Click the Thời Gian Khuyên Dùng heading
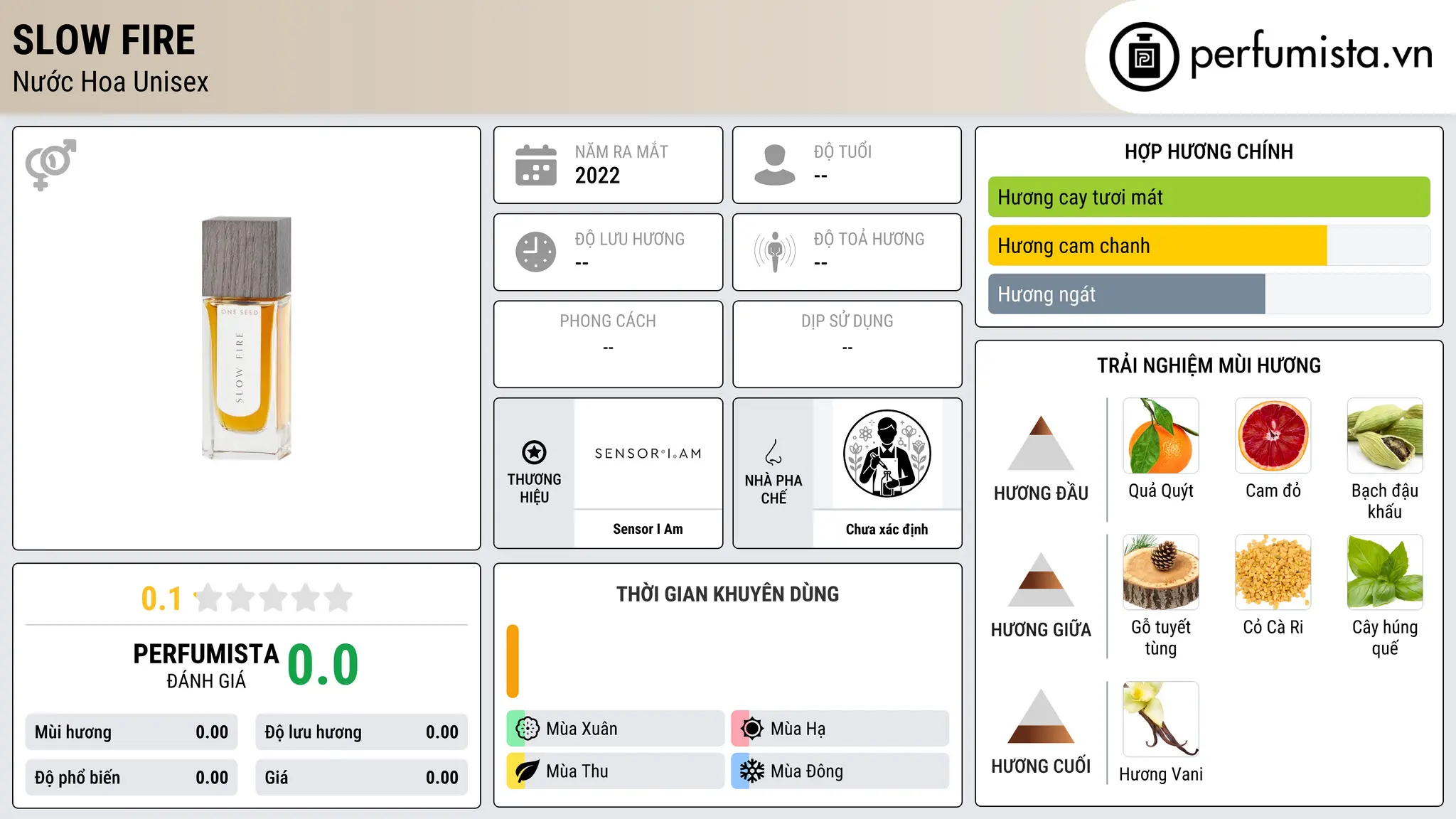Image resolution: width=1456 pixels, height=819 pixels. [x=727, y=594]
